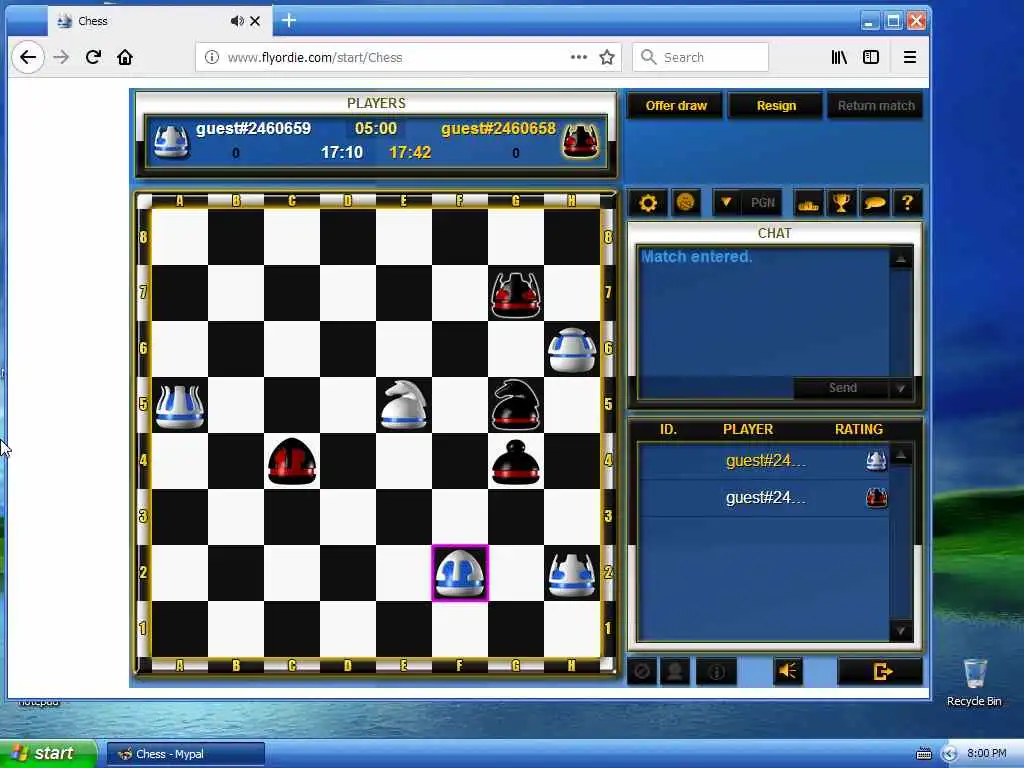Reload the browser page

click(x=93, y=57)
